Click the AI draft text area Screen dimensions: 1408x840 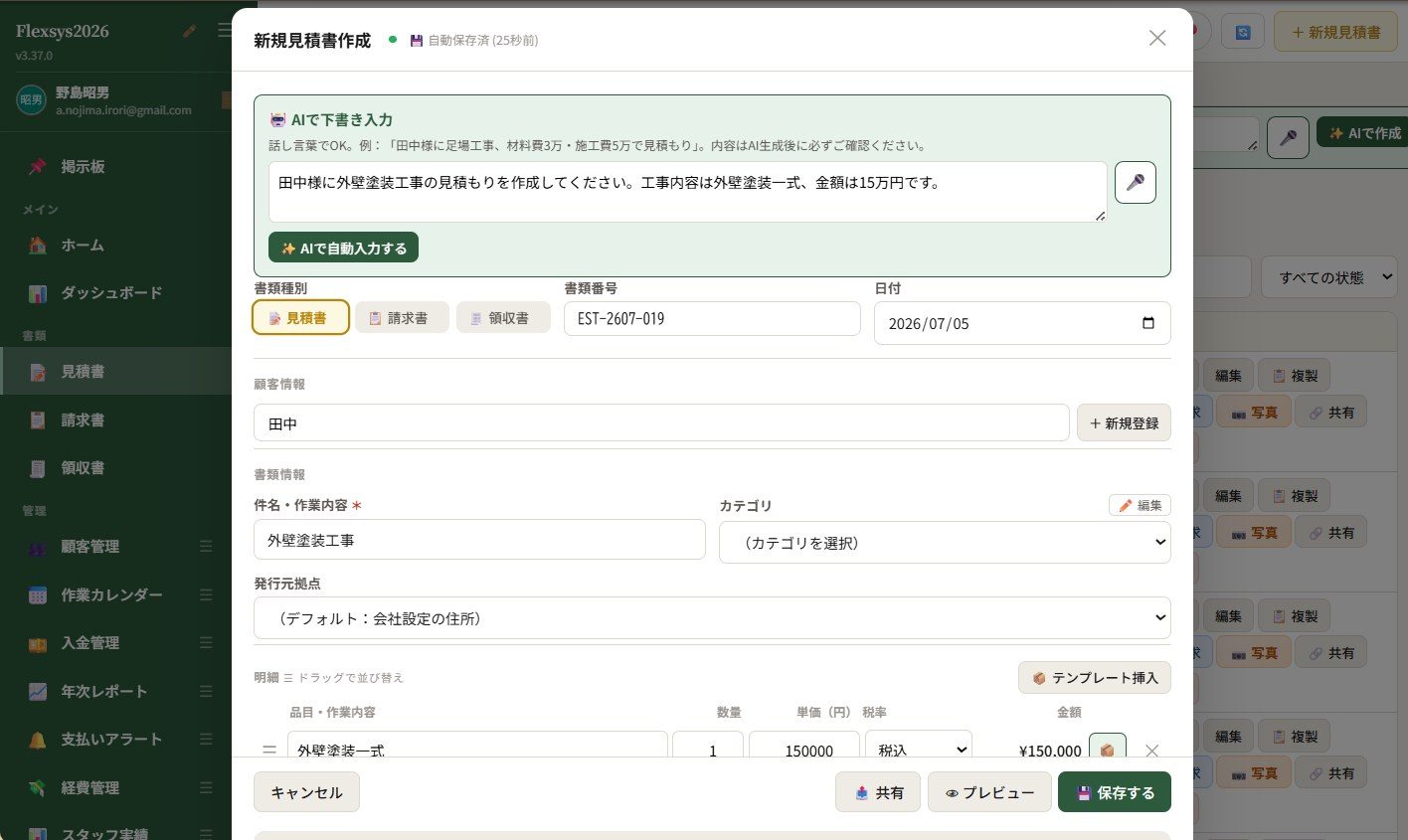pyautogui.click(x=687, y=192)
